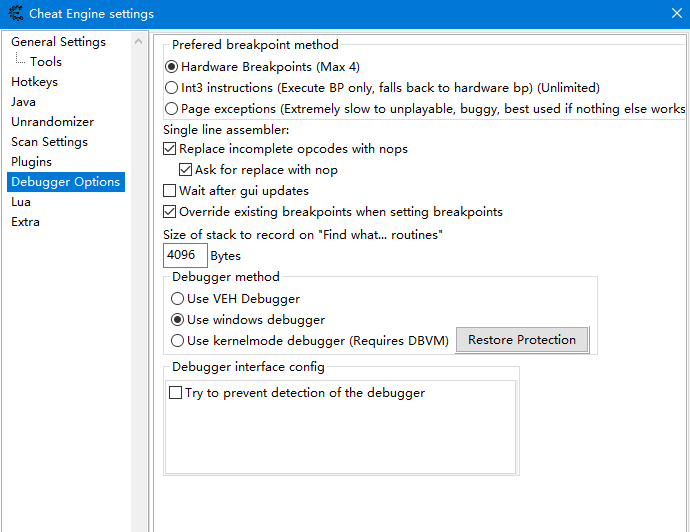Click the stack size Bytes input field
This screenshot has width=690, height=532.
184,255
